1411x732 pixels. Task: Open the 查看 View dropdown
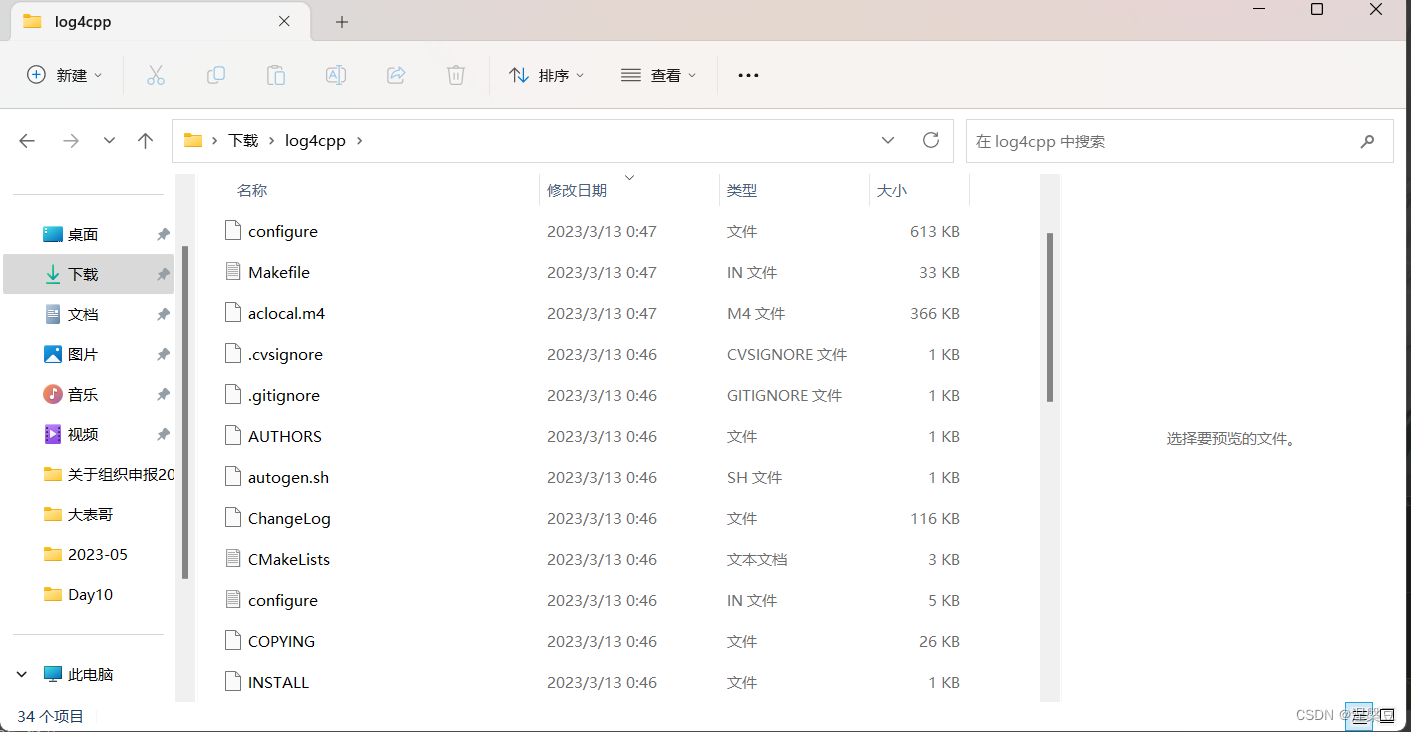coord(658,75)
